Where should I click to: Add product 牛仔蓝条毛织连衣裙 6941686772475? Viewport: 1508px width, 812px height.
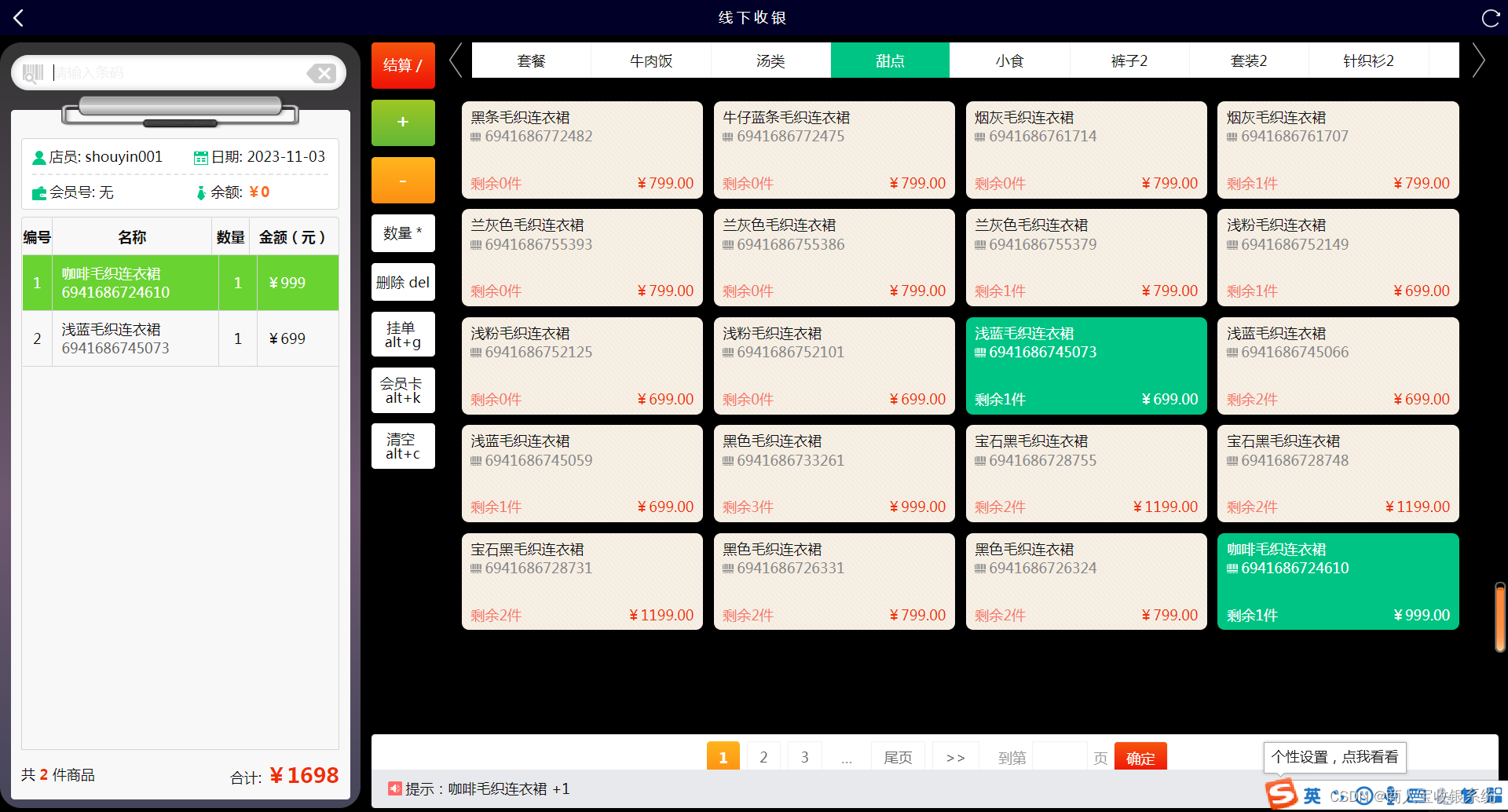[834, 150]
